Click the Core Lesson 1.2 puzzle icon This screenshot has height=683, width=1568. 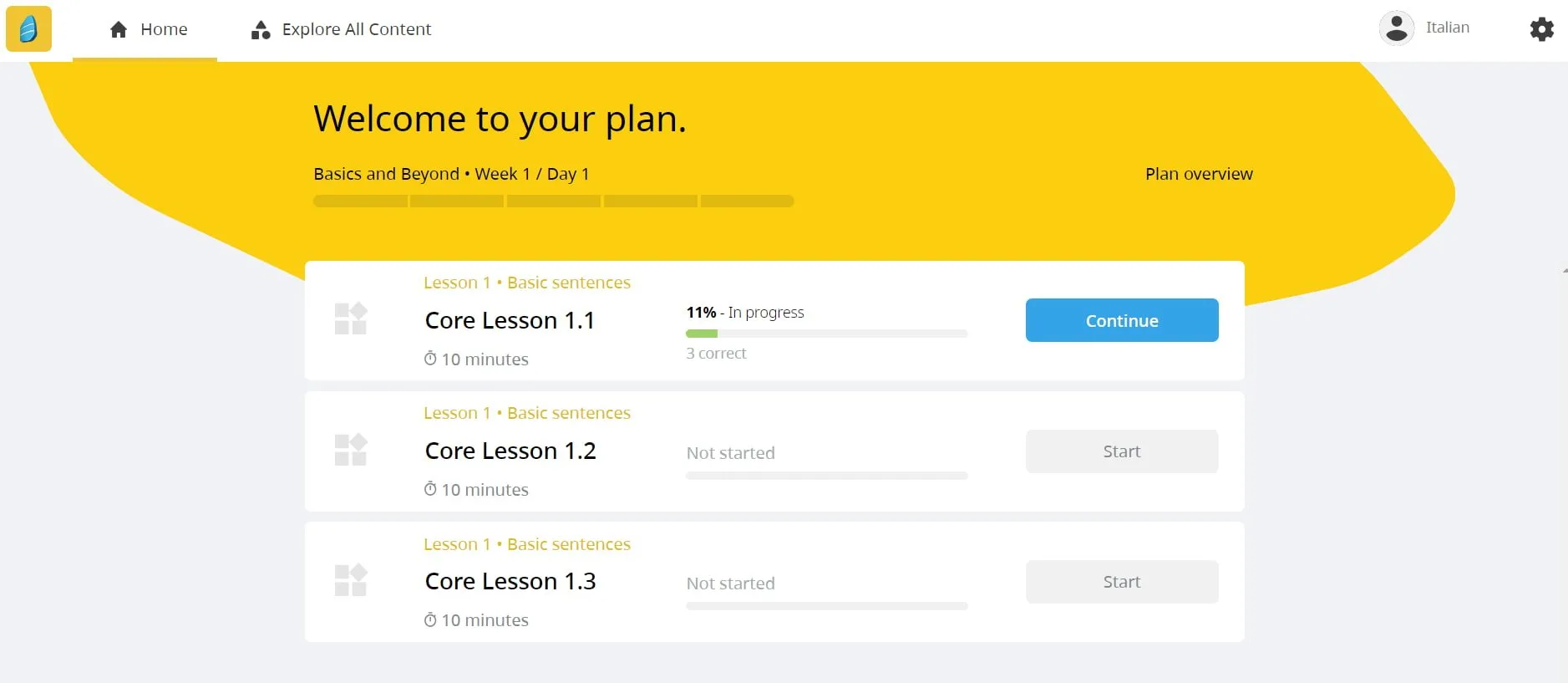[x=351, y=450]
